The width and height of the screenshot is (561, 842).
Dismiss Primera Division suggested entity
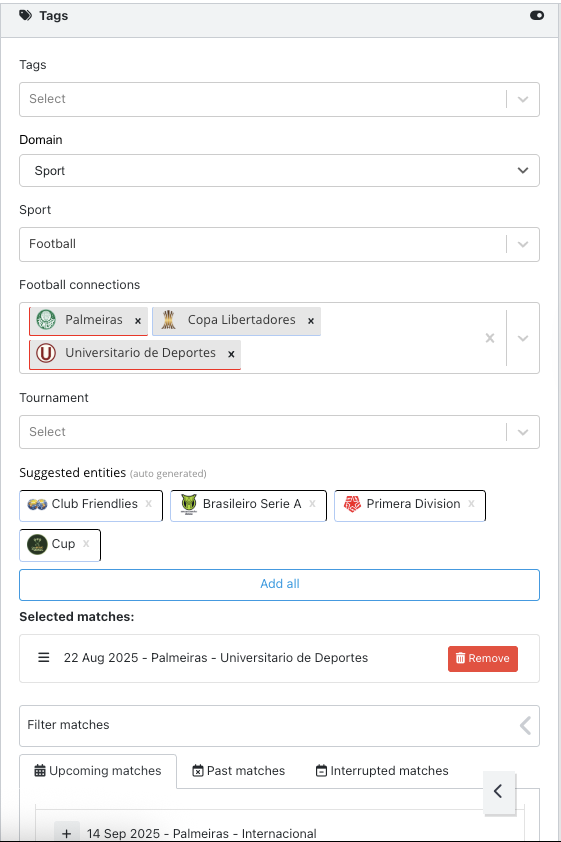point(471,504)
